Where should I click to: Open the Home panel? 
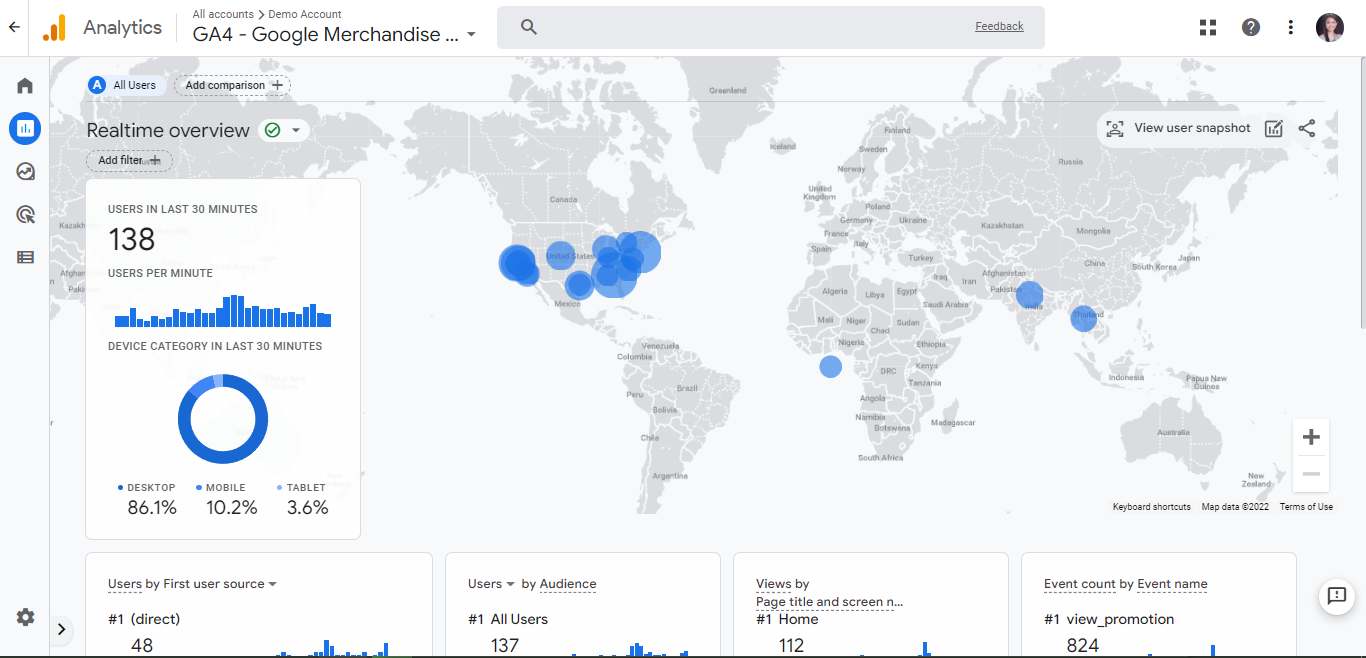[24, 85]
